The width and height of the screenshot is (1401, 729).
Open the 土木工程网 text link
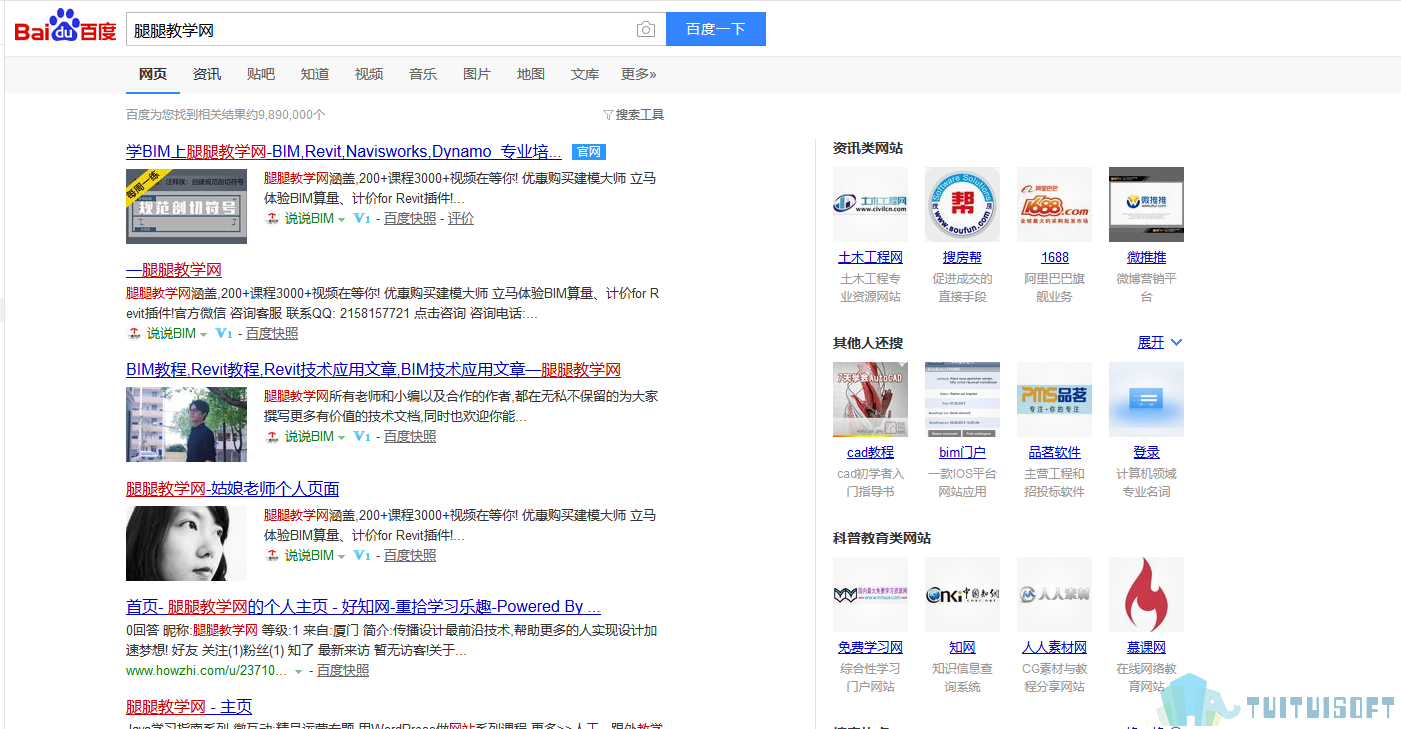pos(870,257)
